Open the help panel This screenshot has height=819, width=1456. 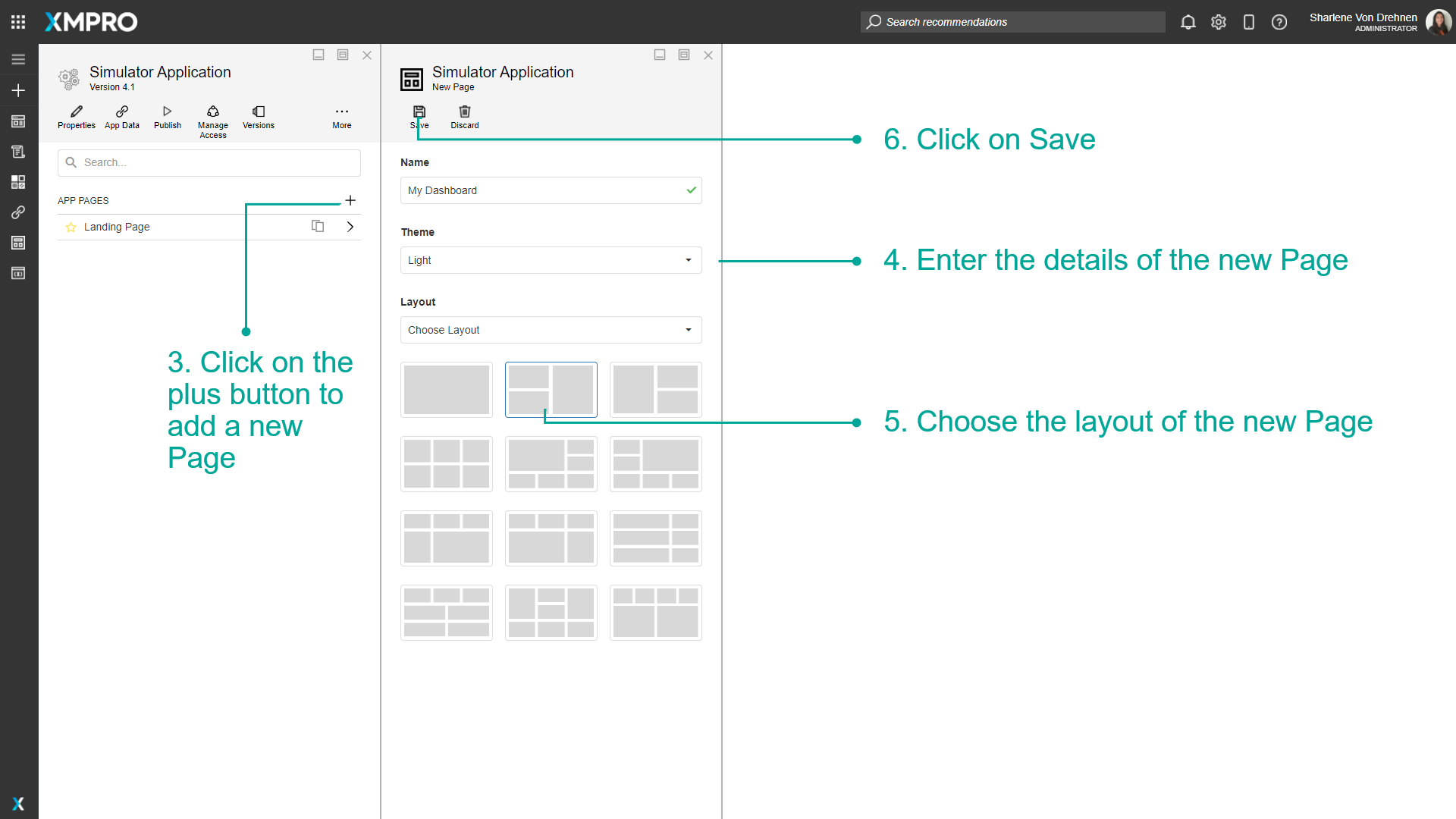coord(1279,22)
